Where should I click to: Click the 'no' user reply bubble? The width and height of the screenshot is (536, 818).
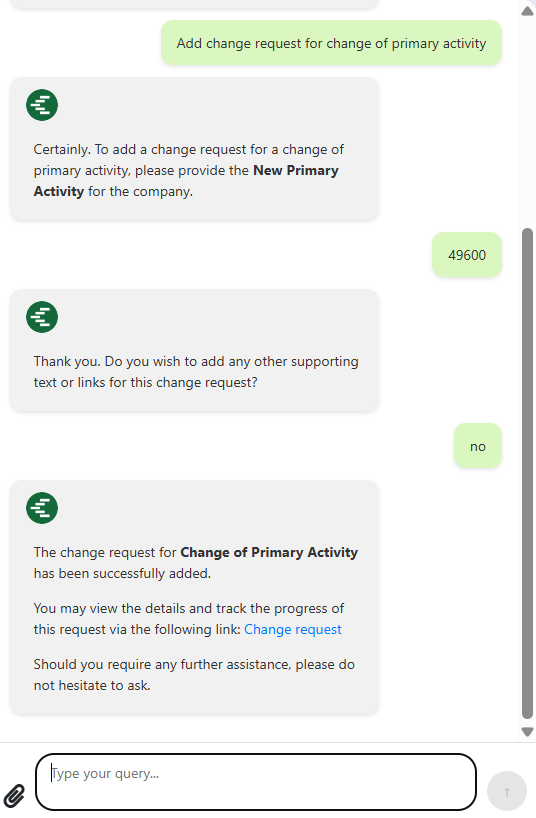point(478,446)
